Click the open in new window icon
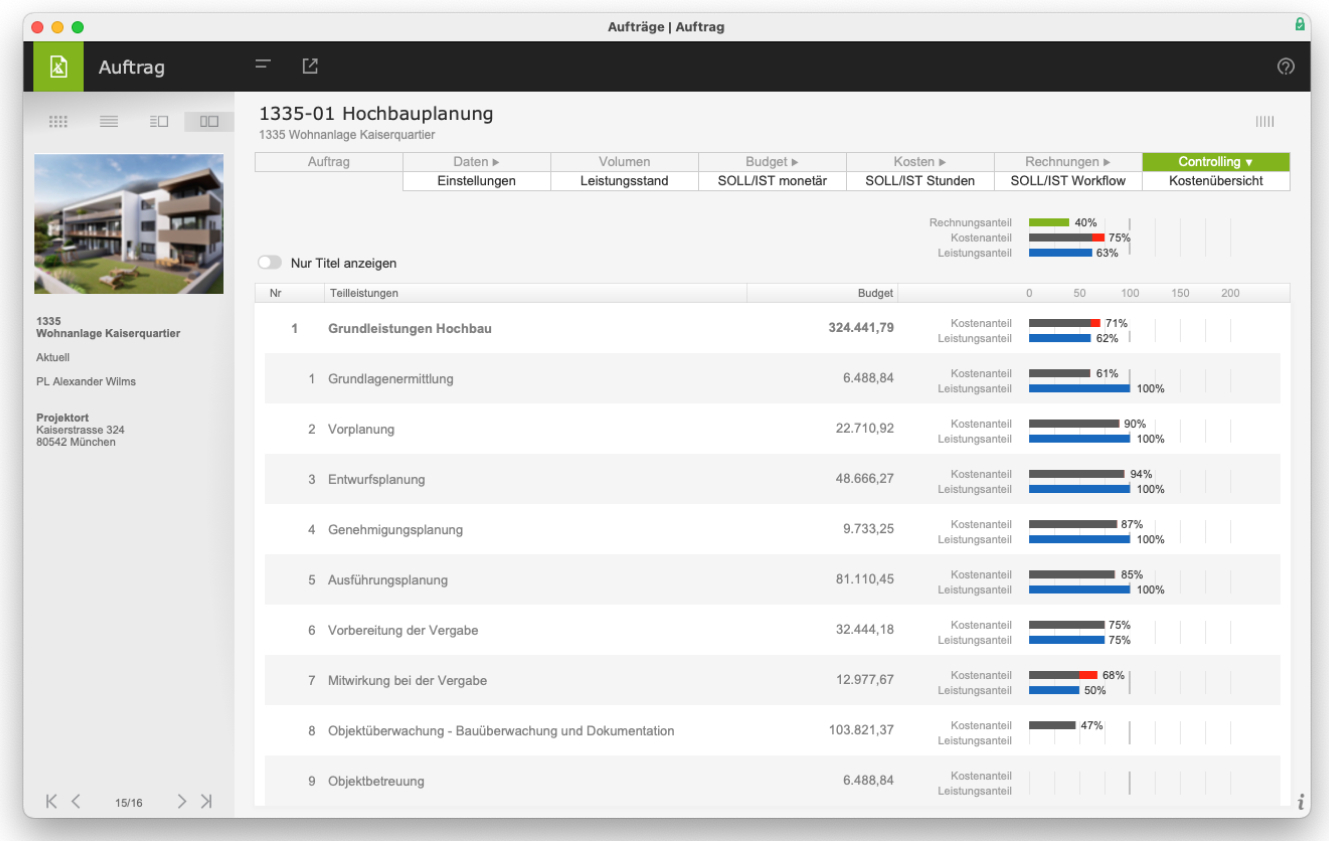Image resolution: width=1329 pixels, height=841 pixels. (x=310, y=65)
